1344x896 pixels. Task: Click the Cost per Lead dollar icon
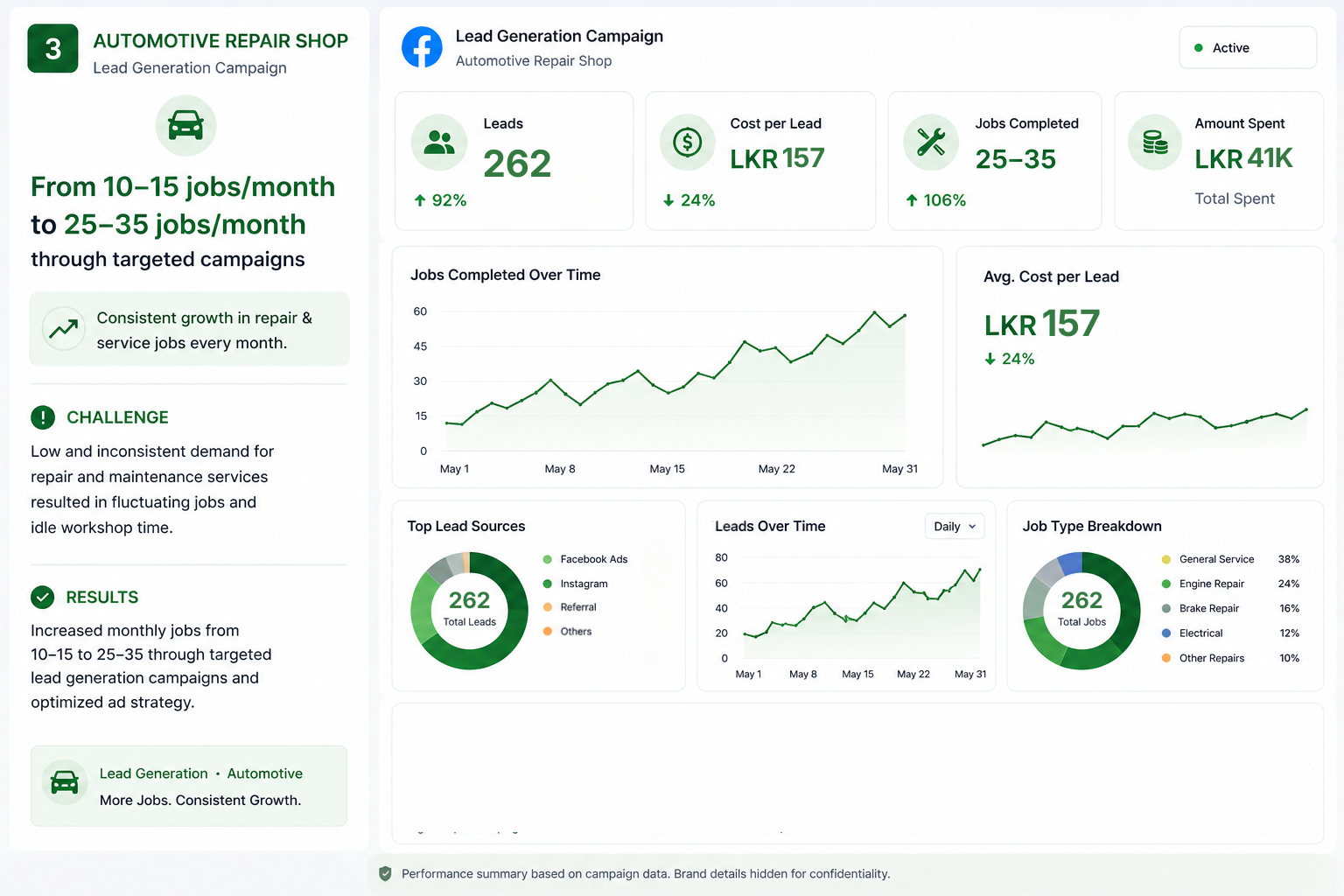688,142
